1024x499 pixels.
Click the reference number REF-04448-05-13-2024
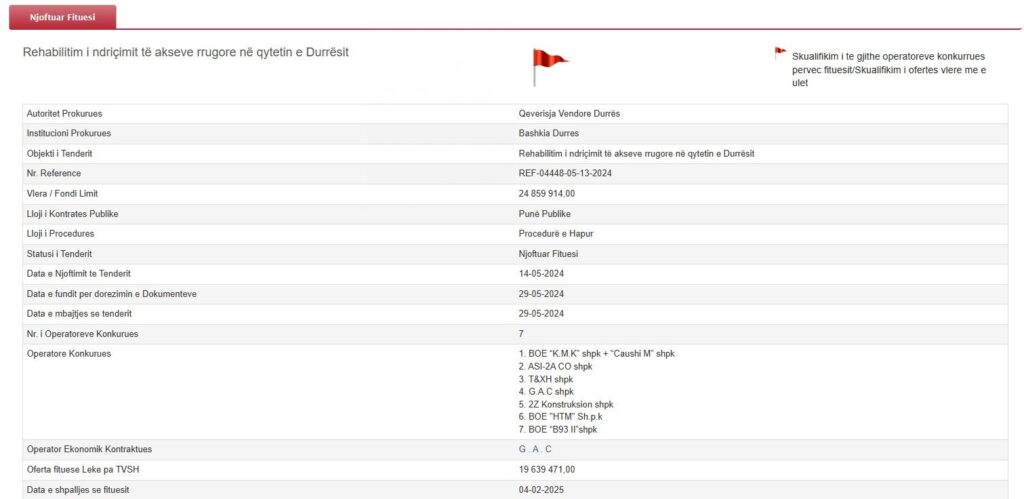[x=565, y=173]
